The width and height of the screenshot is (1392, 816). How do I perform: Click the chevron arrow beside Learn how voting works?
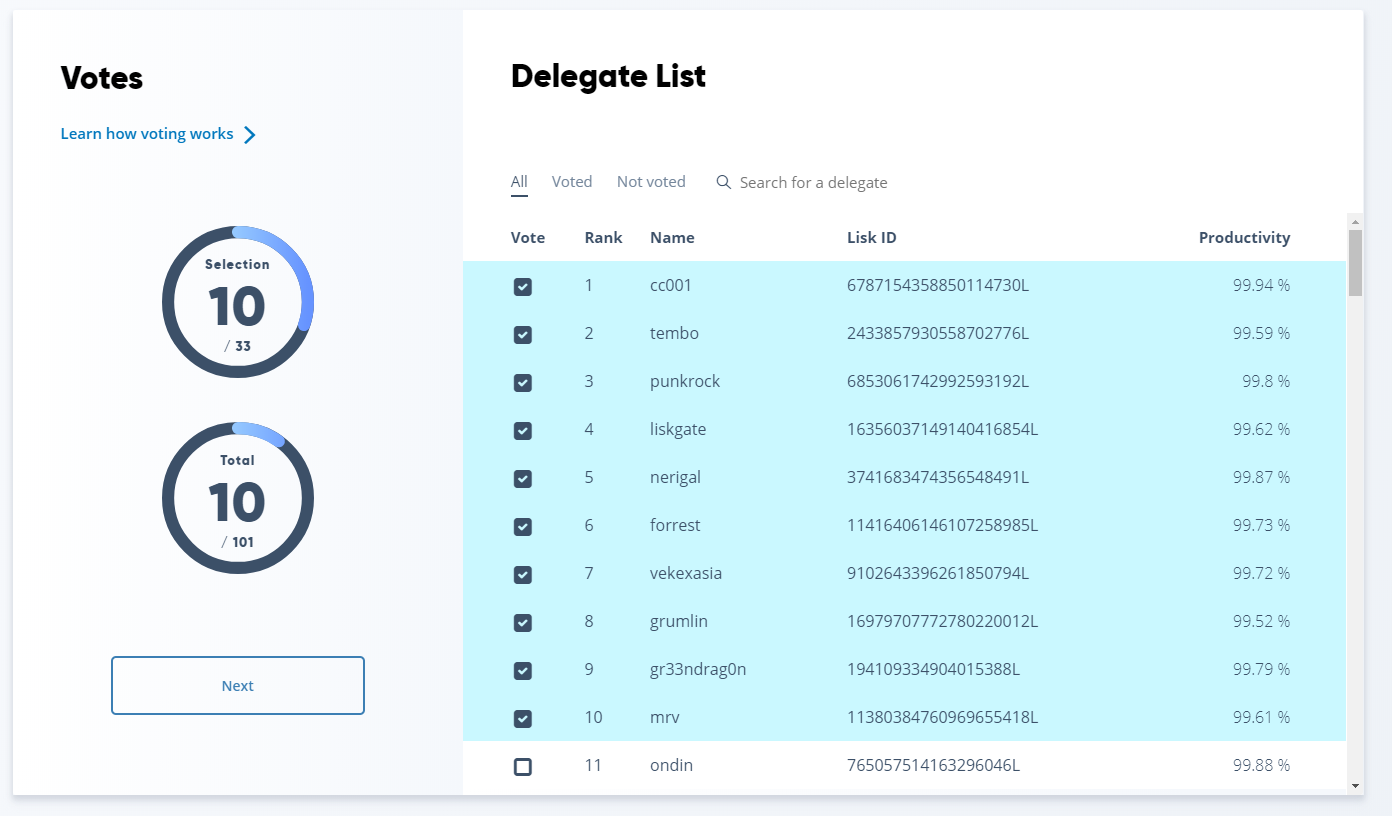[x=250, y=135]
